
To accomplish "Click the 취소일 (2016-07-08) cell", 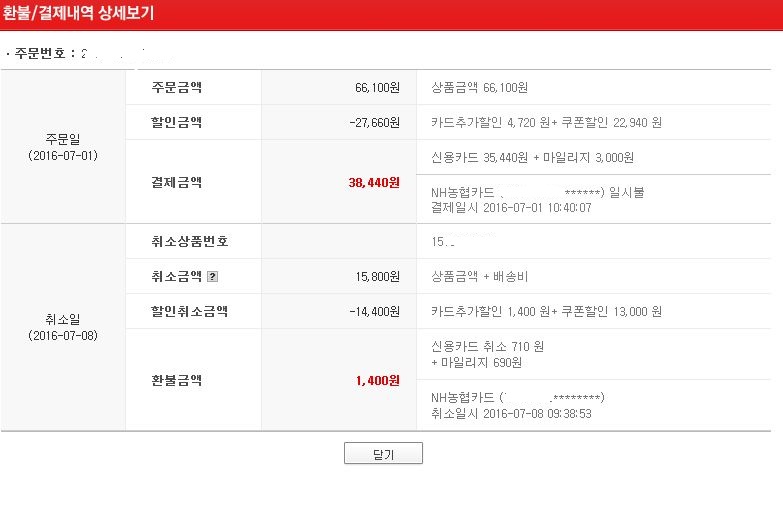I will pyautogui.click(x=63, y=326).
